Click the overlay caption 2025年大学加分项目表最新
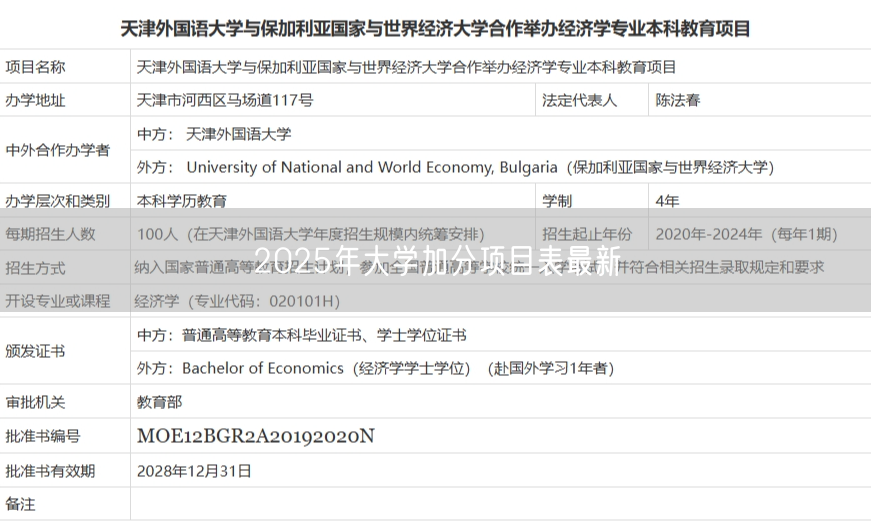Image resolution: width=871 pixels, height=521 pixels. 437,260
